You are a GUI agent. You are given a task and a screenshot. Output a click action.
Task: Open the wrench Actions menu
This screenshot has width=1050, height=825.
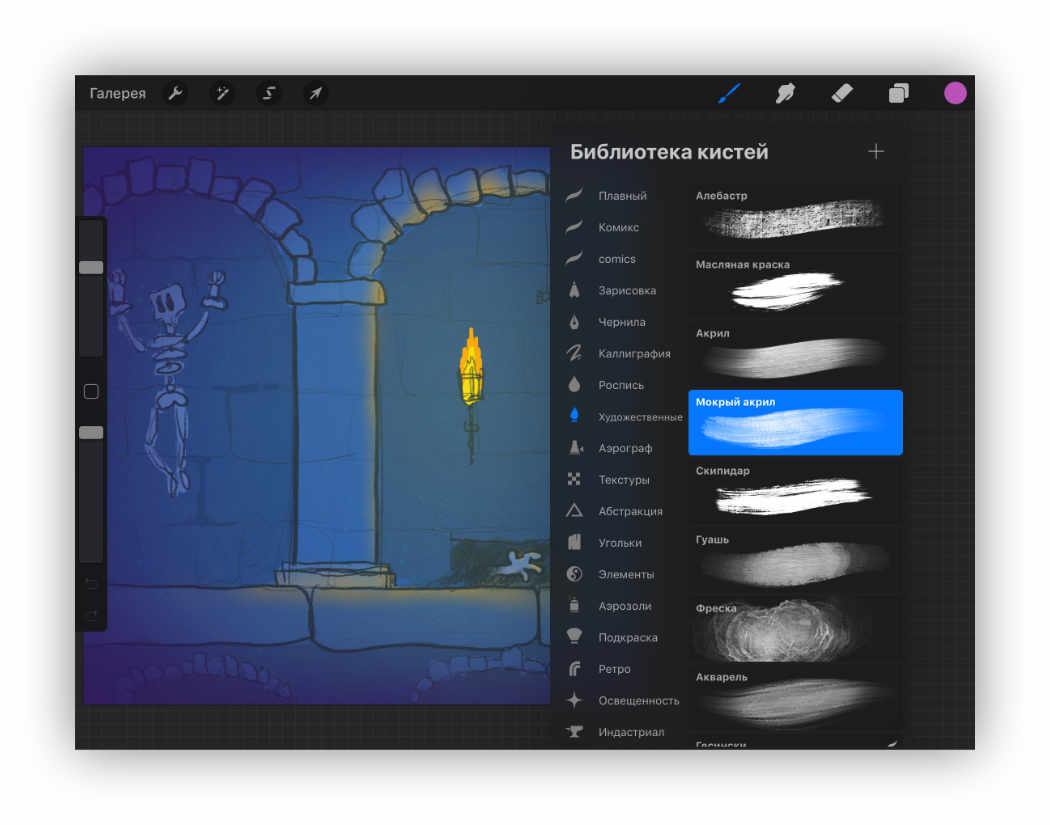[x=175, y=93]
